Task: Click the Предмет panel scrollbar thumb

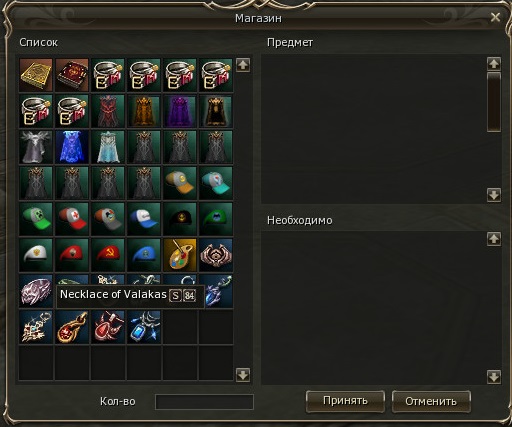Action: coord(494,102)
